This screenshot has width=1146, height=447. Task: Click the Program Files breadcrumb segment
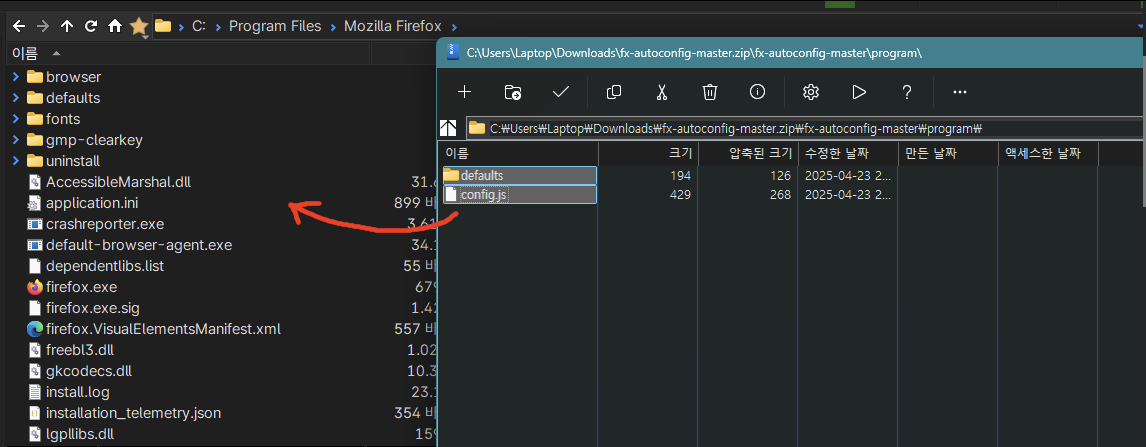(275, 26)
